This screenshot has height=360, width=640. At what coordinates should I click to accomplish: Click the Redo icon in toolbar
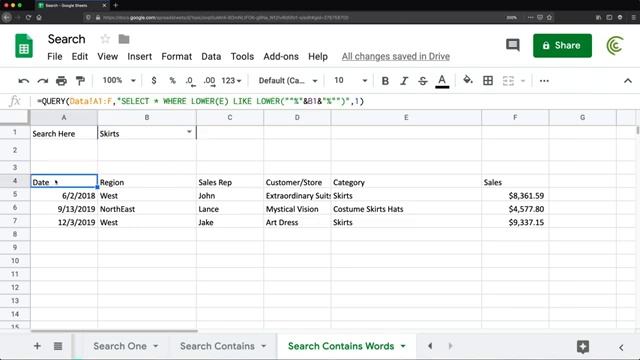coord(42,81)
